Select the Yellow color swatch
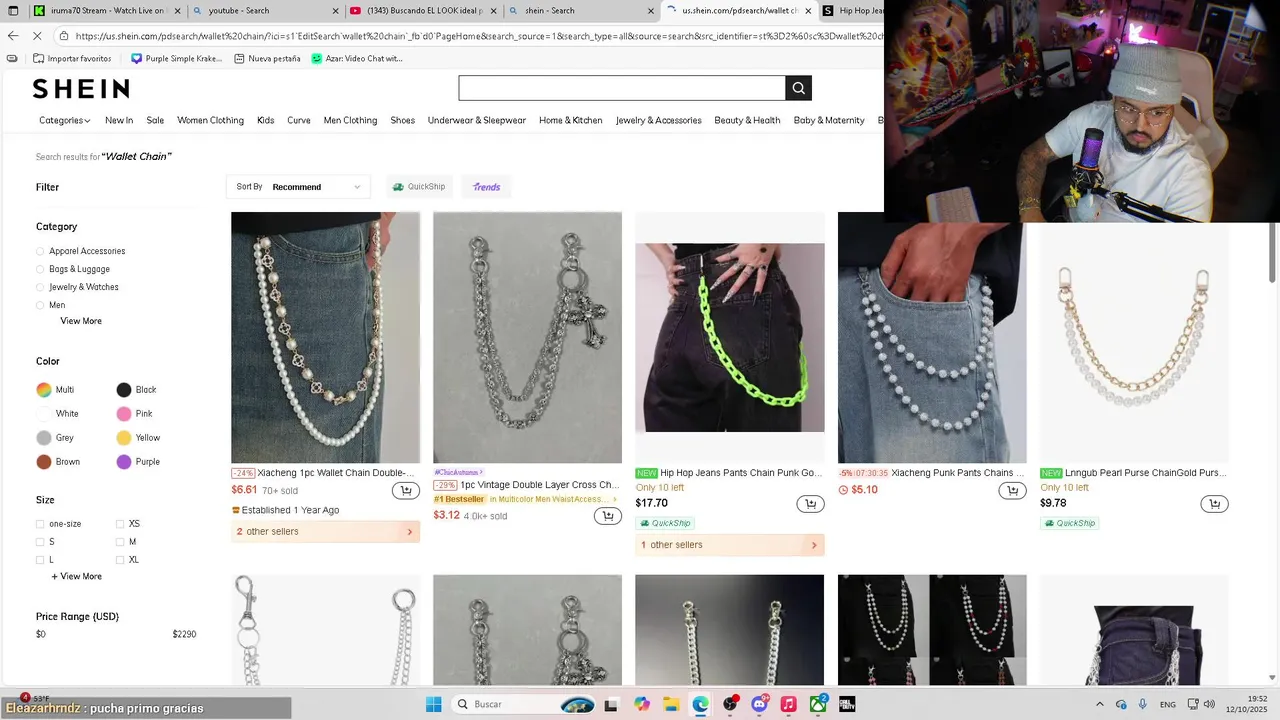The image size is (1280, 720). click(124, 438)
